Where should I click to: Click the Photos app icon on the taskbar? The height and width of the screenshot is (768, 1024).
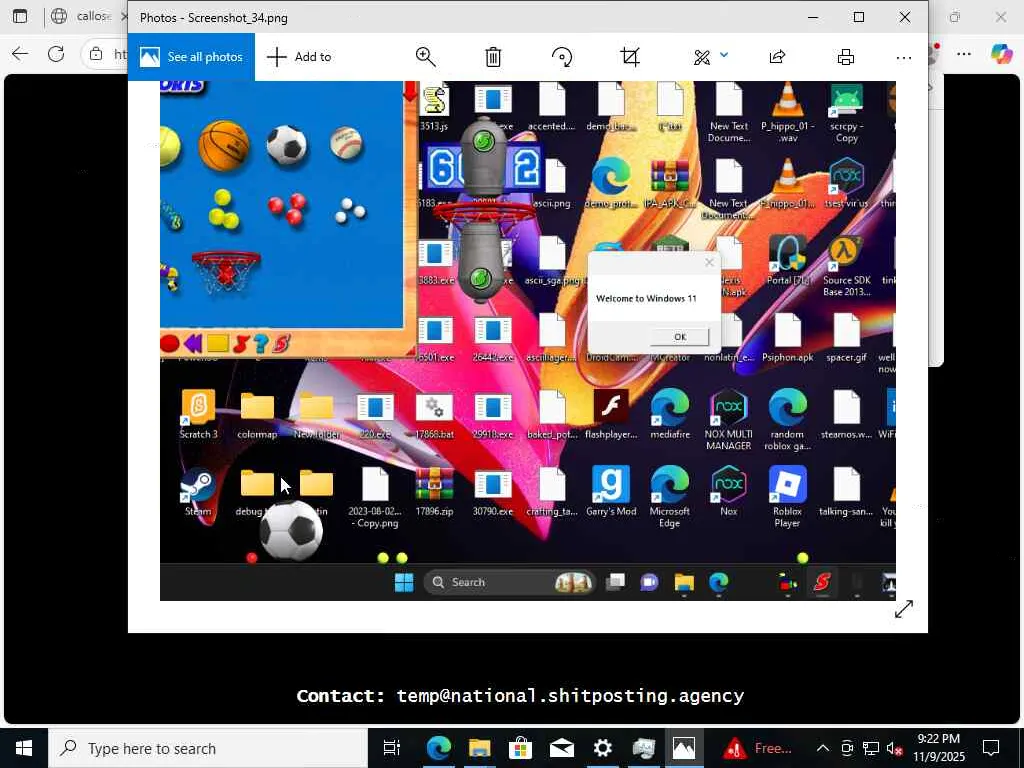[684, 748]
